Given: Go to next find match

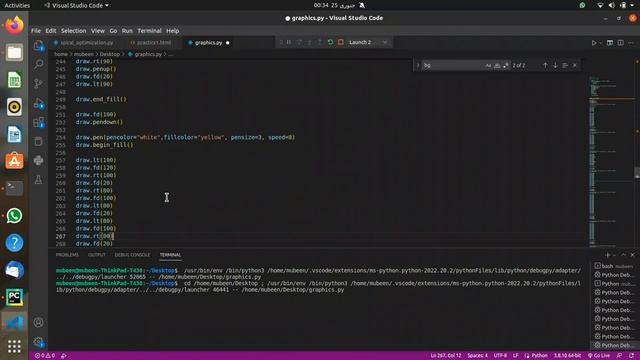Looking at the screenshot, I should coord(555,65).
